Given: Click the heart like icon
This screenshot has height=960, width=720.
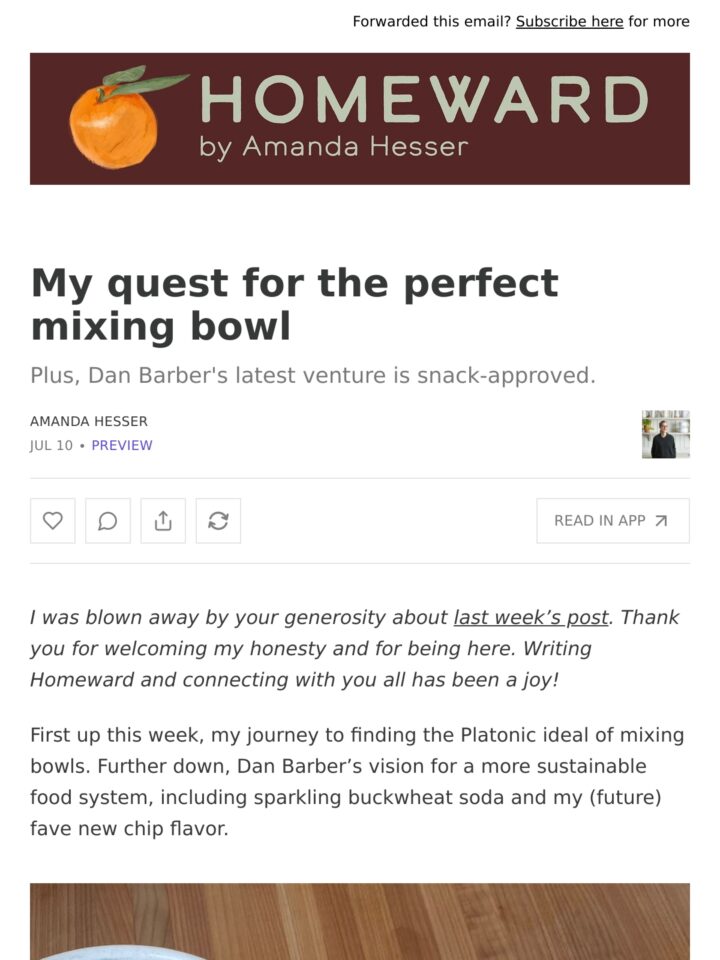Looking at the screenshot, I should coord(53,521).
